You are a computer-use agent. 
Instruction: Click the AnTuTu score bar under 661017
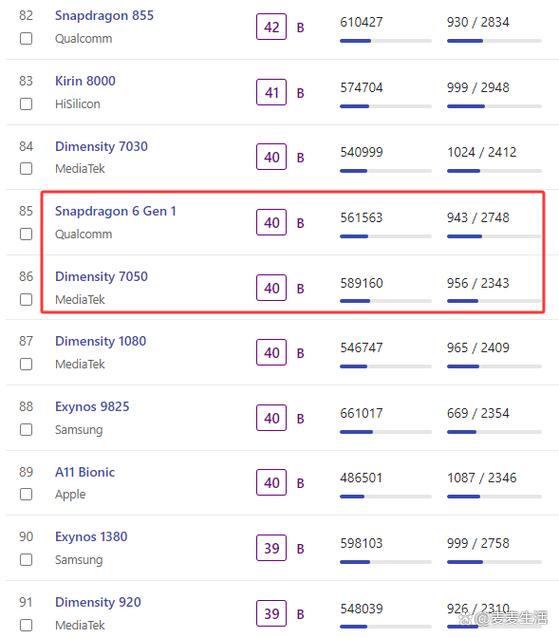386,432
